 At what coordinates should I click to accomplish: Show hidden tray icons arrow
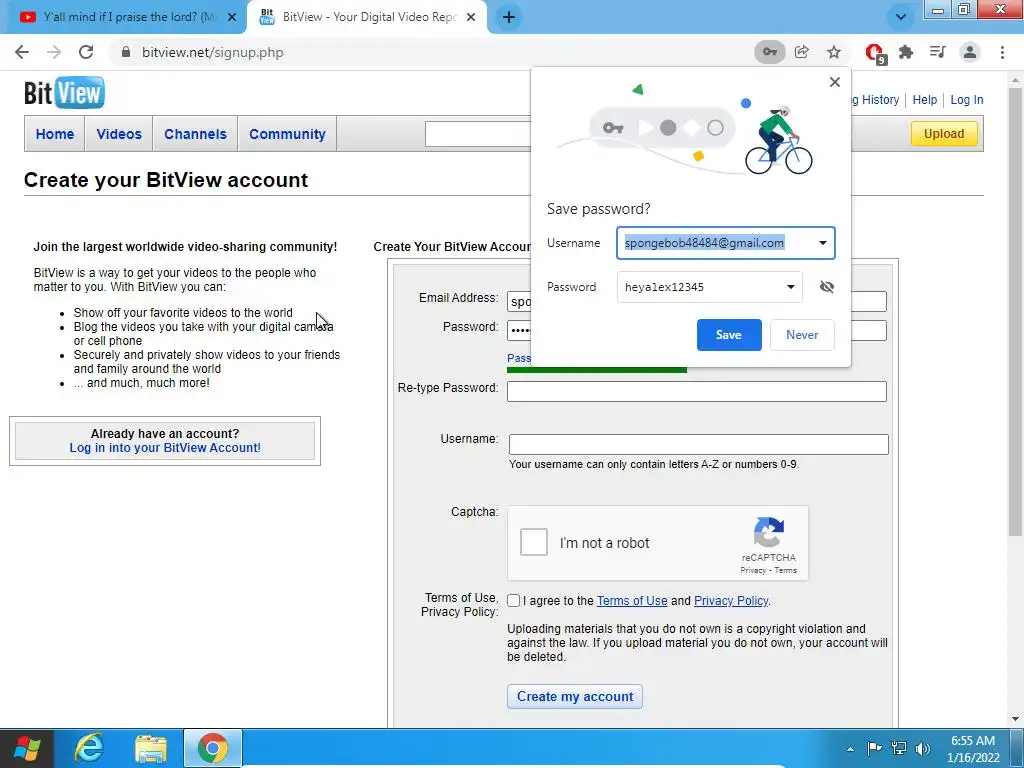(x=850, y=749)
